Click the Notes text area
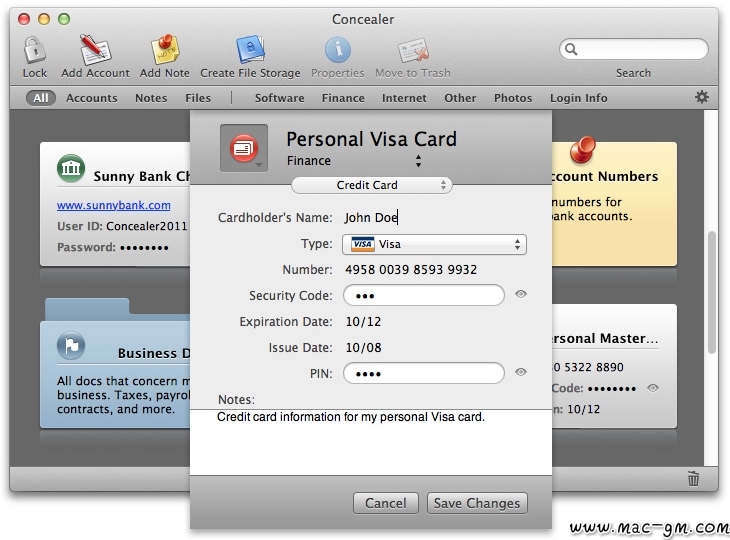This screenshot has width=730, height=540. pos(371,442)
